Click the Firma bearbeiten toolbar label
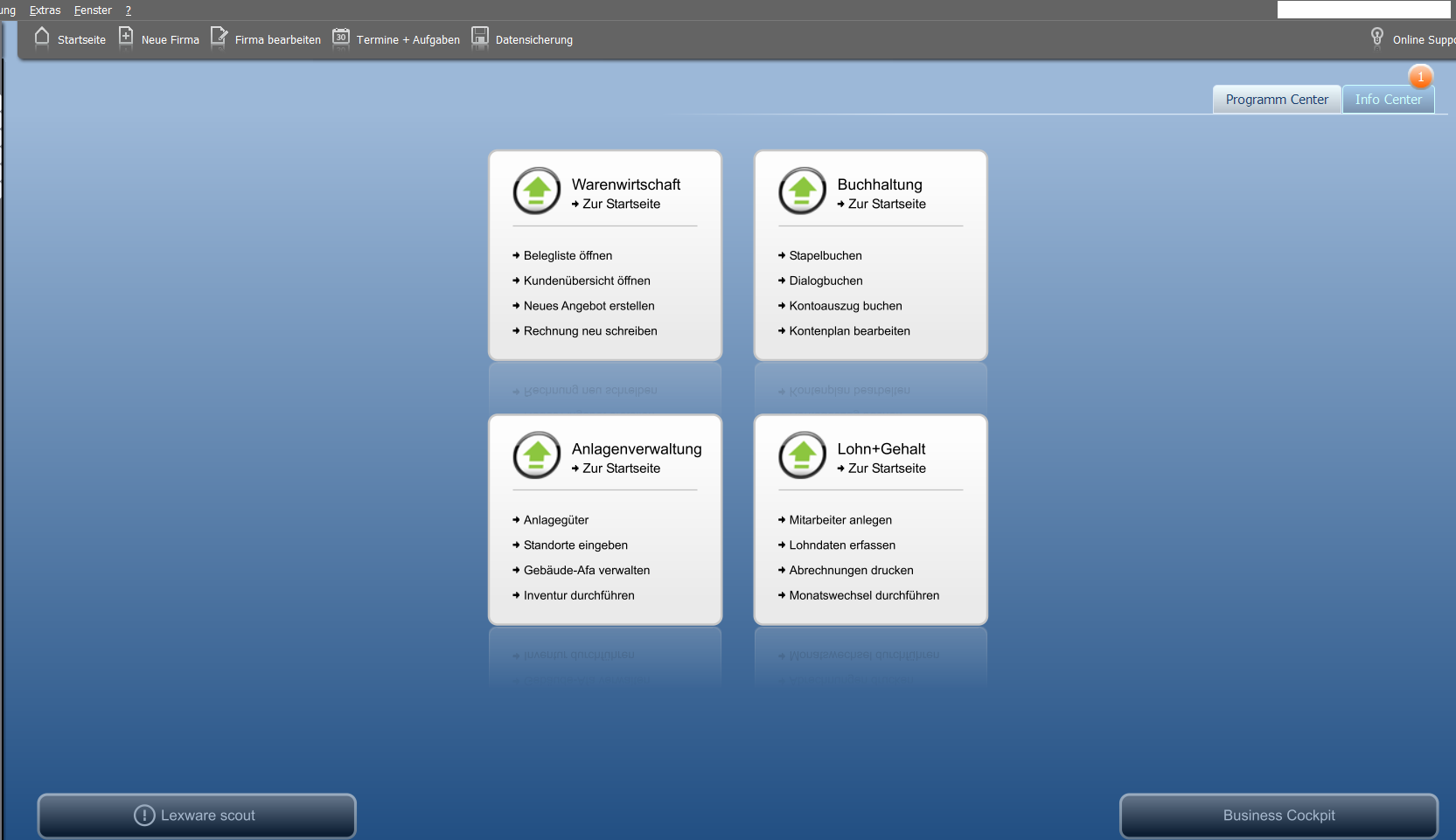Viewport: 1456px width, 840px height. (x=278, y=40)
